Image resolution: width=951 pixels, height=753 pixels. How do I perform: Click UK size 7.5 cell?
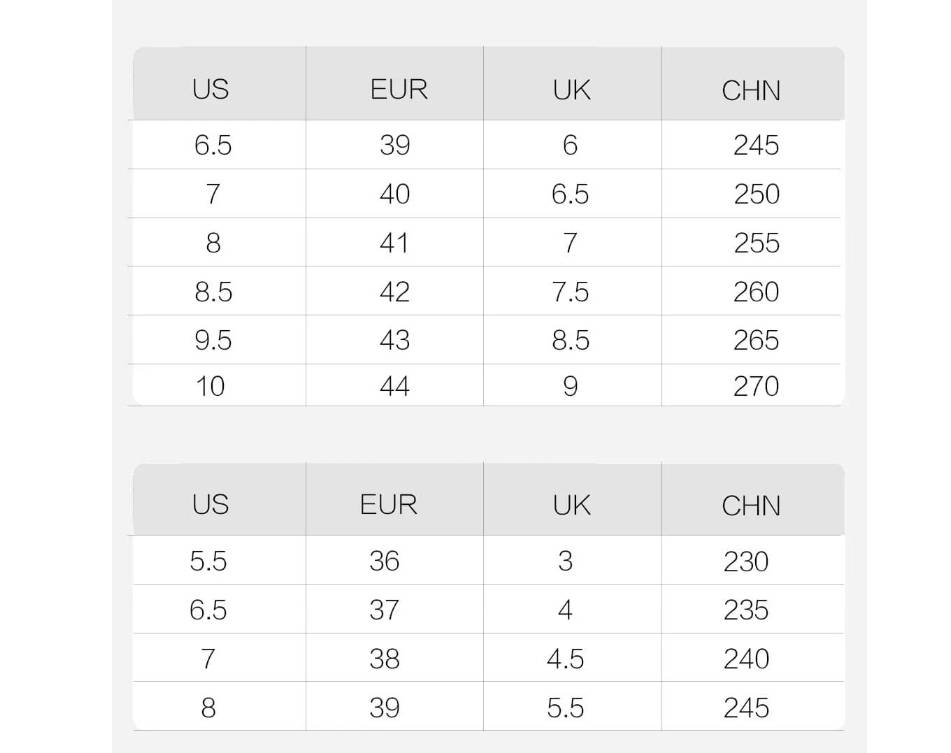click(570, 292)
